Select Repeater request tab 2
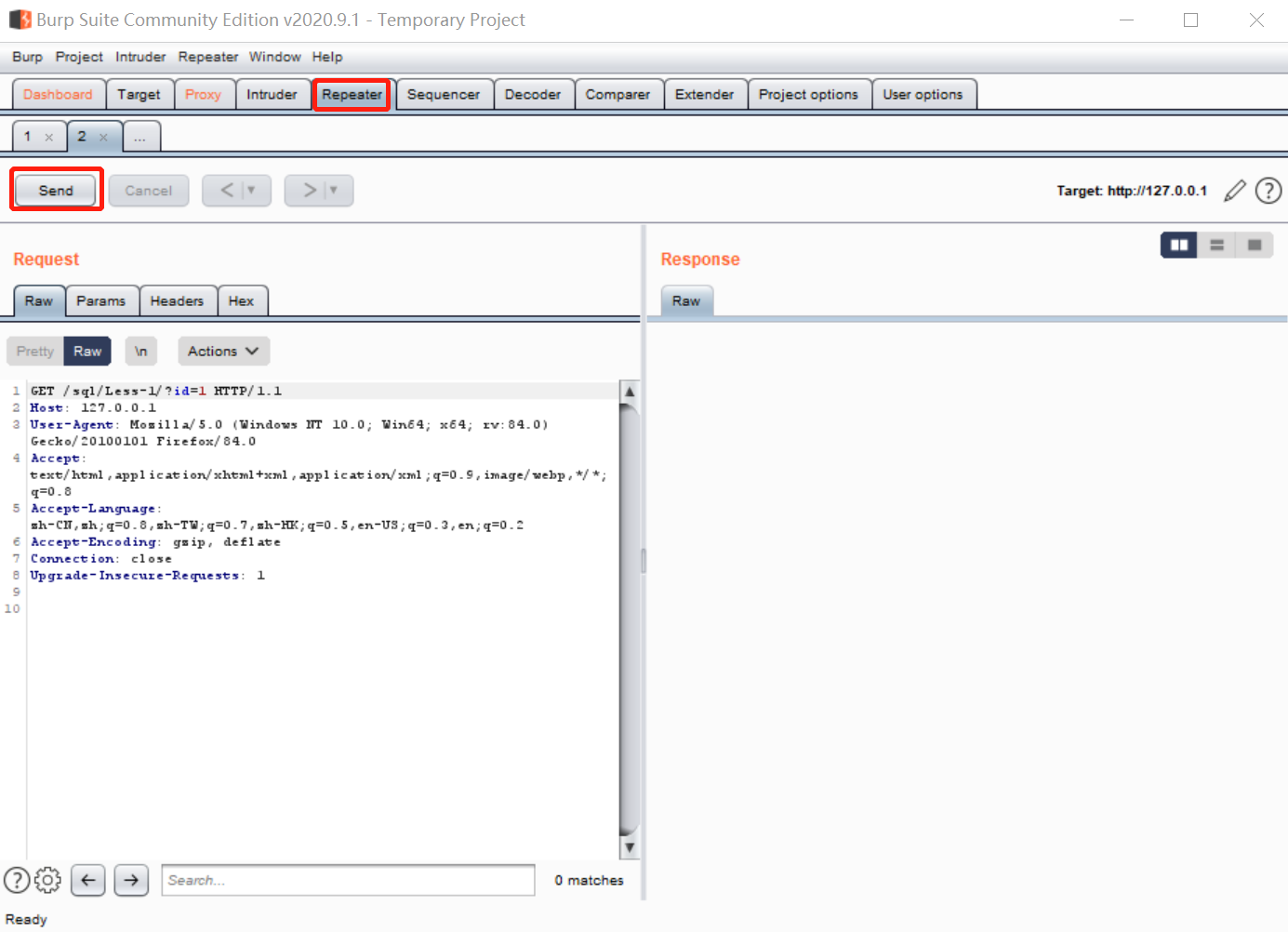 [82, 137]
